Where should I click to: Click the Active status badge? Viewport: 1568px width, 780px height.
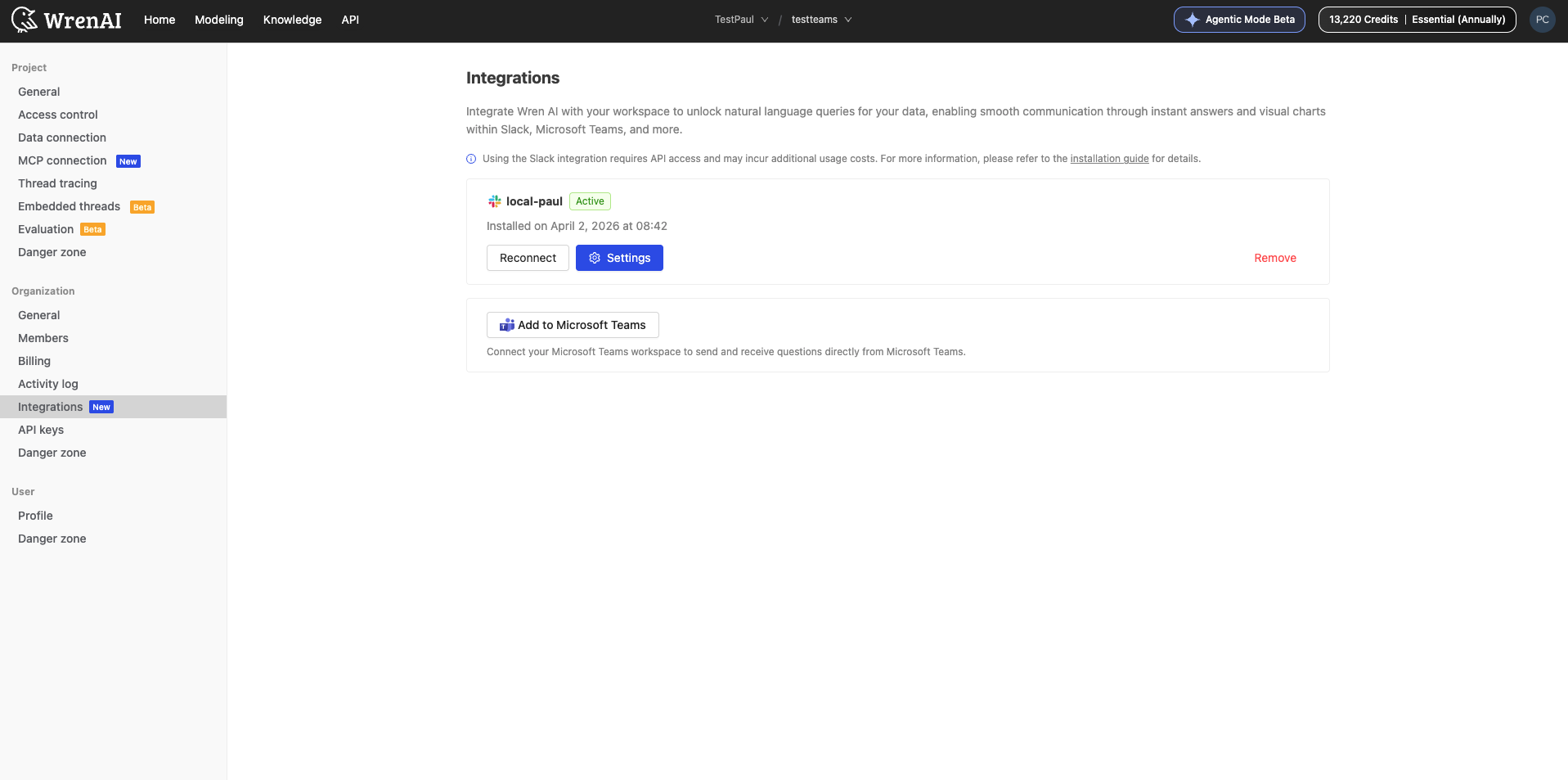pyautogui.click(x=590, y=201)
